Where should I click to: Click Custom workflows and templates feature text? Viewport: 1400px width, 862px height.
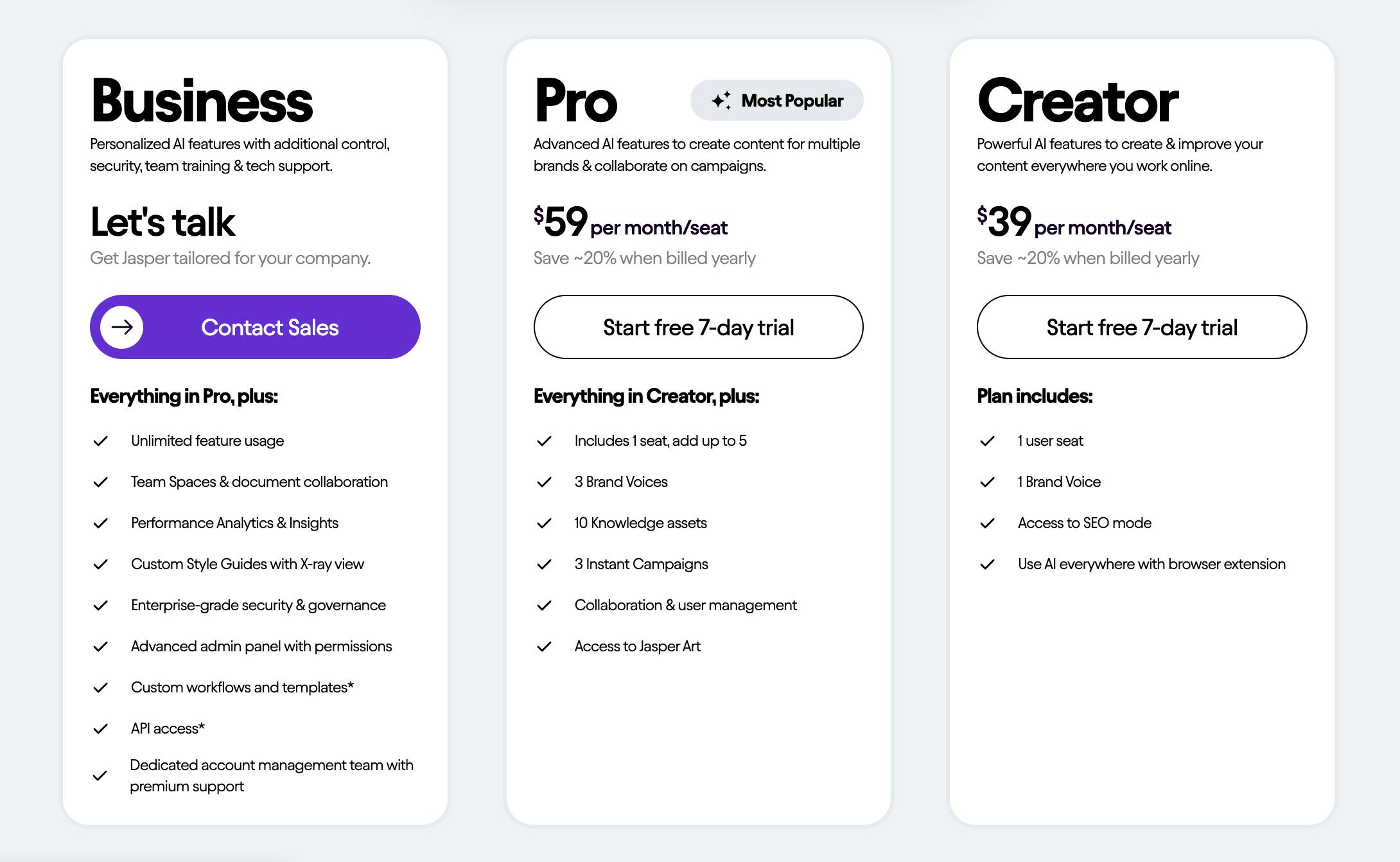point(242,687)
